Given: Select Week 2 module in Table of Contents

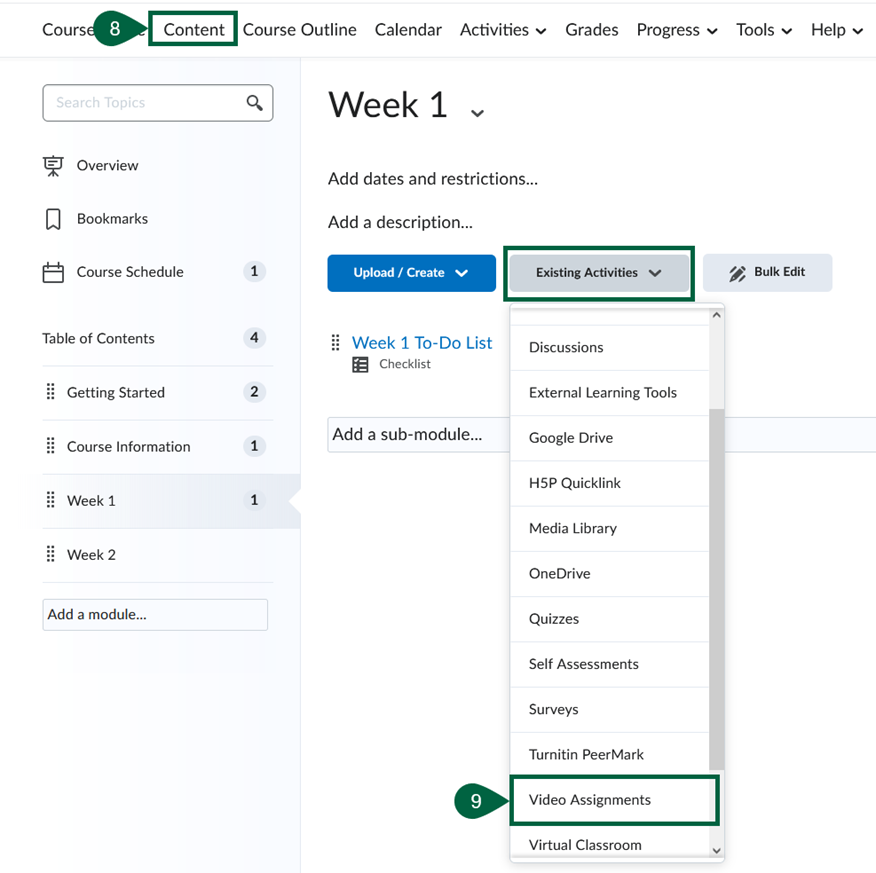Looking at the screenshot, I should [91, 555].
